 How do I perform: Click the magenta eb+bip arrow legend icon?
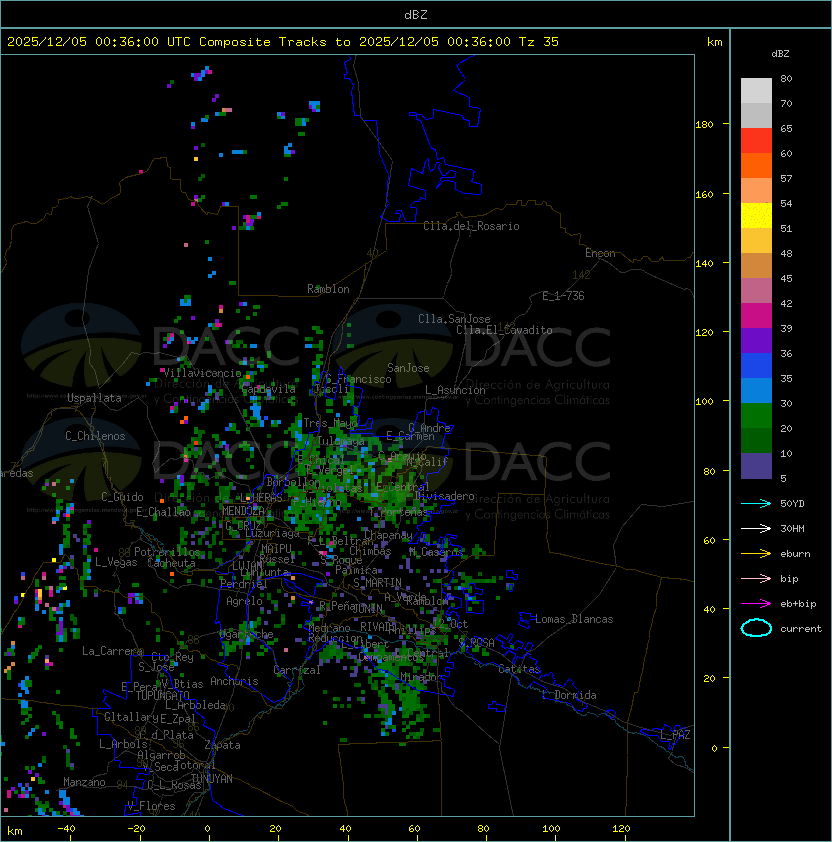[756, 604]
